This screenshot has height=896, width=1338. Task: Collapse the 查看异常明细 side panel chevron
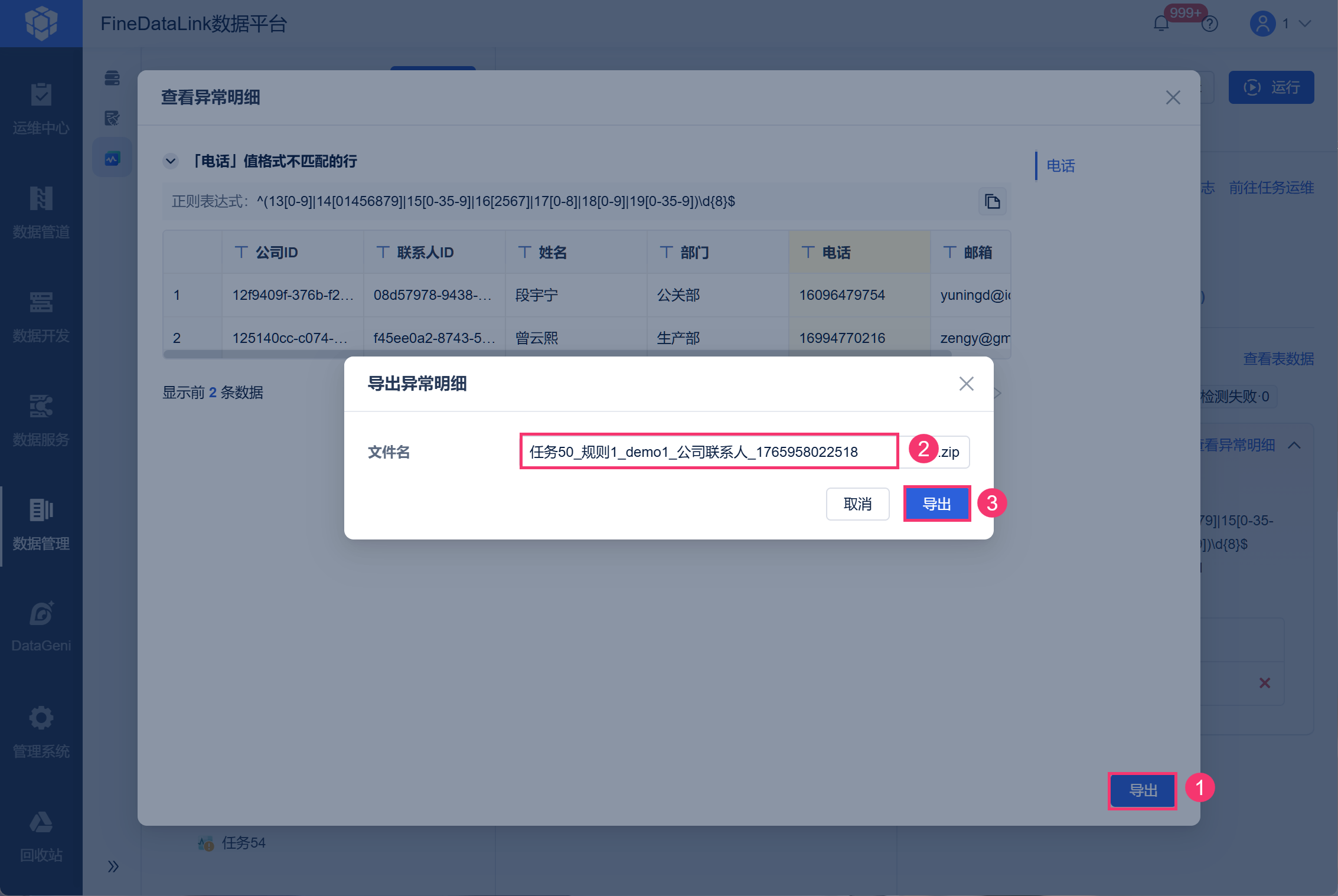1294,445
